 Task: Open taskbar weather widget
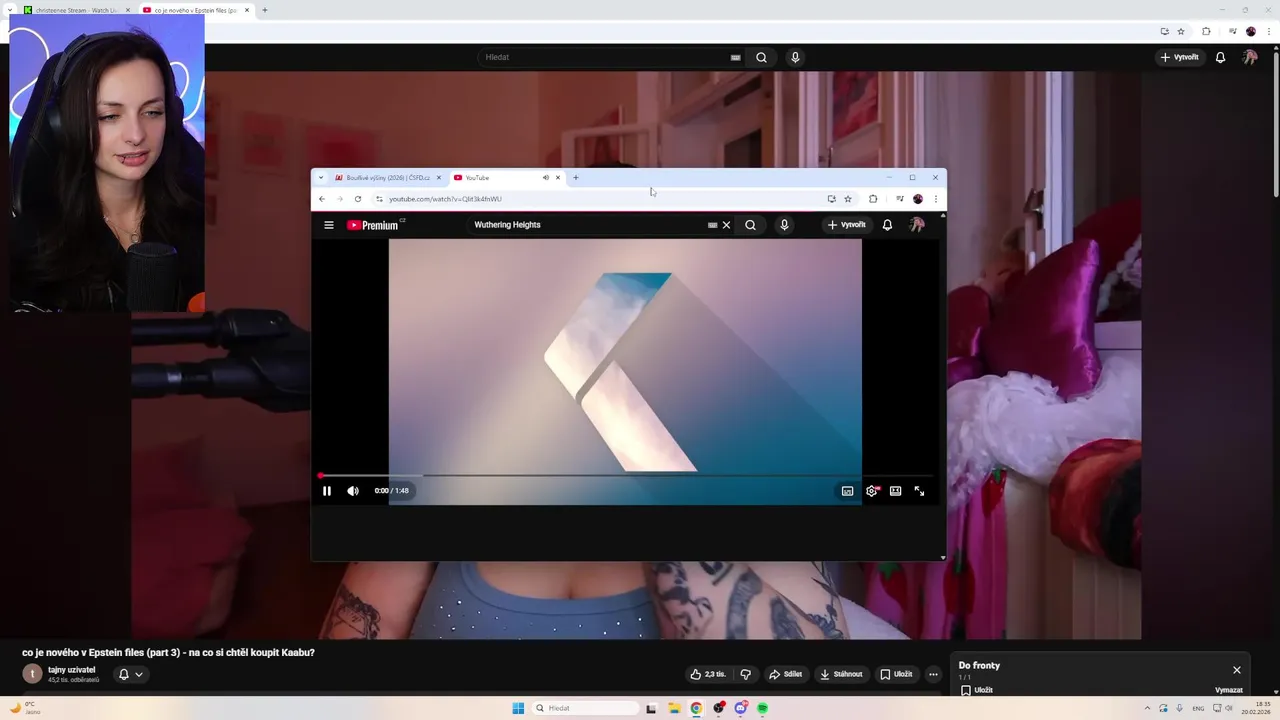click(26, 708)
